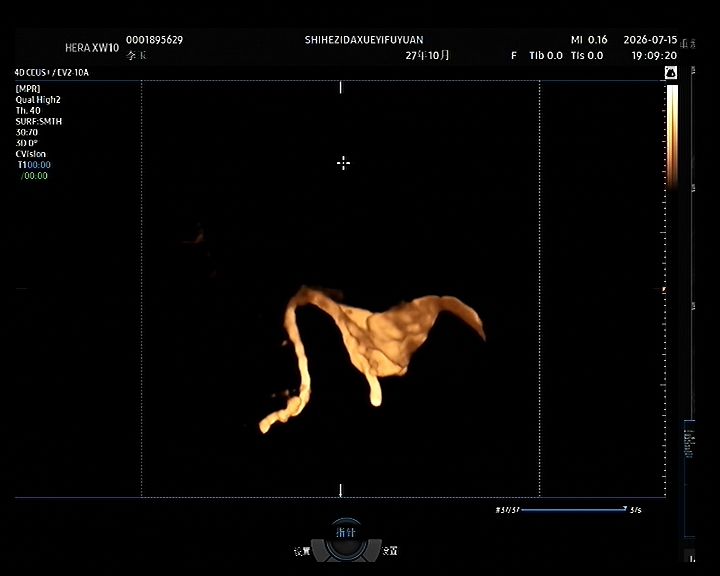
Task: Select the 指针 pointer trackball button
Action: (x=345, y=532)
